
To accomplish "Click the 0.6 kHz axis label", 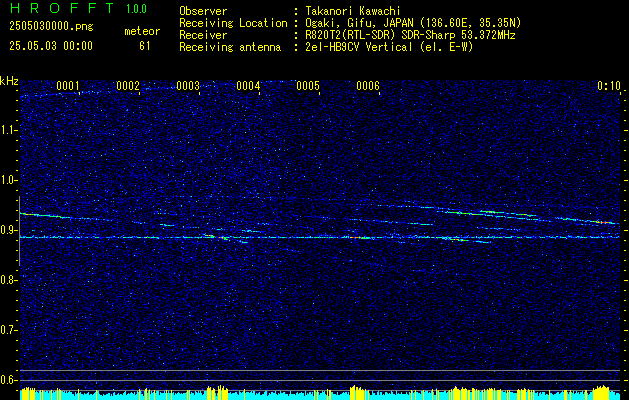I will tap(9, 380).
